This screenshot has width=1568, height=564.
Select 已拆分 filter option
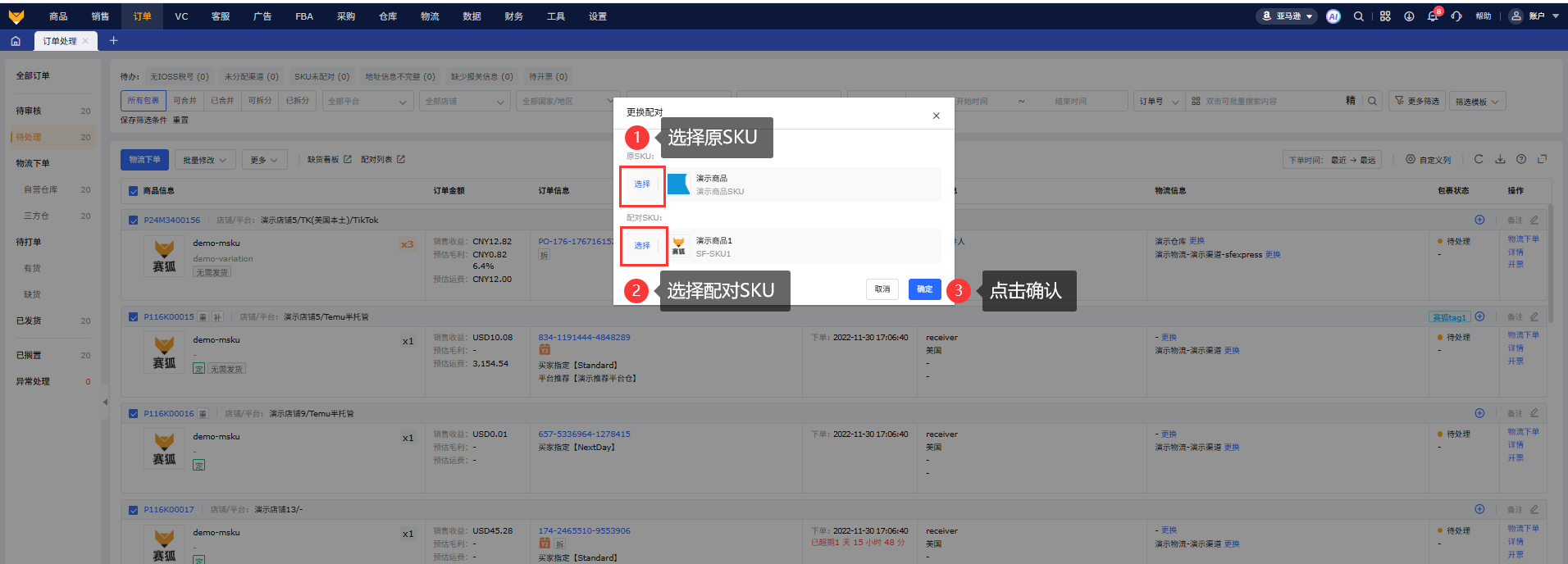[x=298, y=101]
